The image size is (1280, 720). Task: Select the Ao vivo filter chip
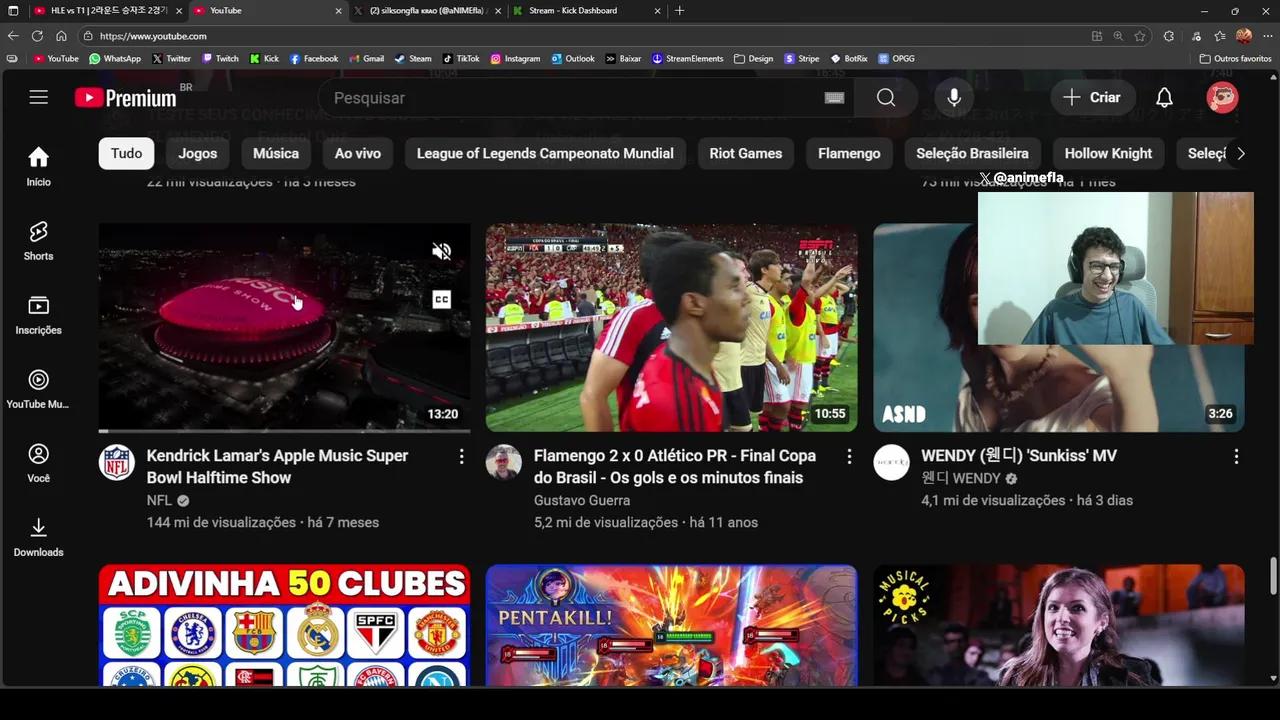(358, 153)
